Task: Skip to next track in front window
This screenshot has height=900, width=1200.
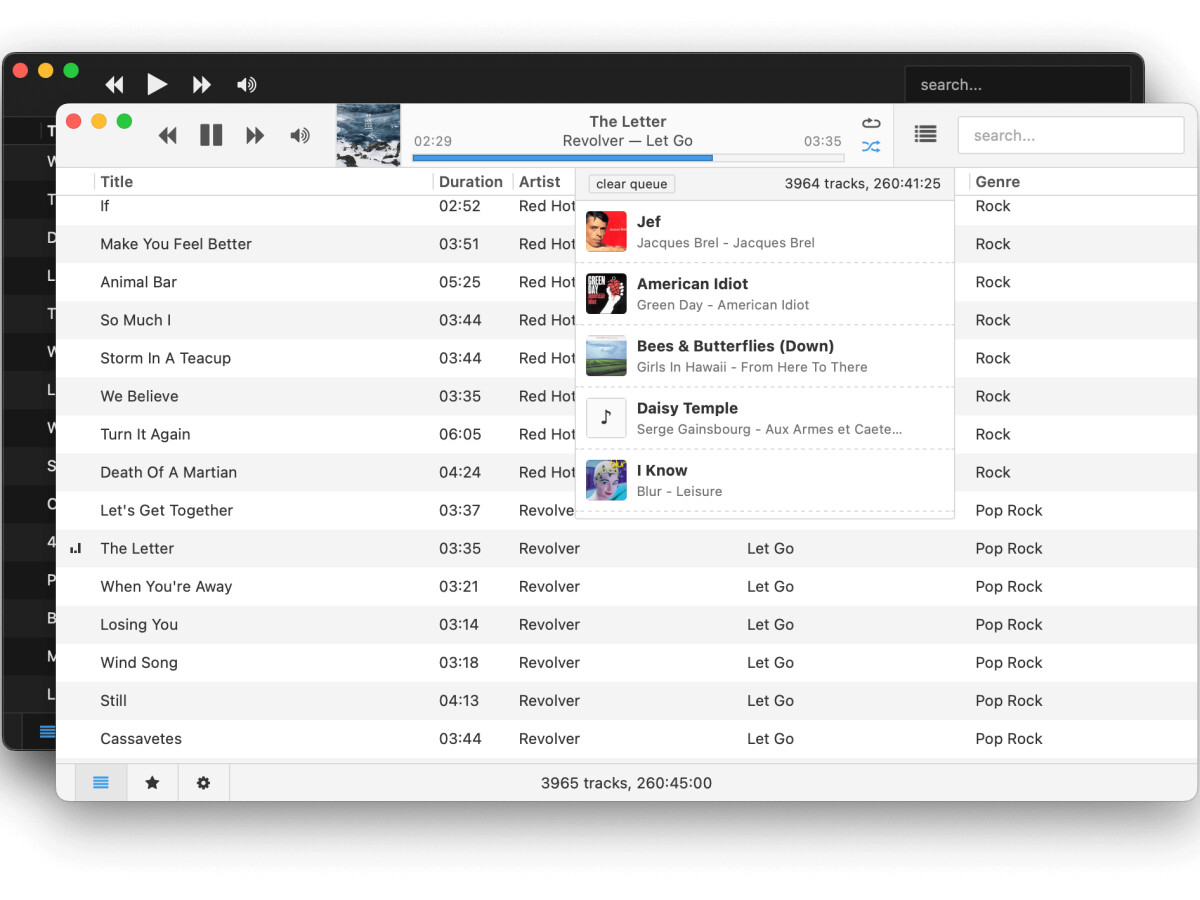Action: coord(255,135)
